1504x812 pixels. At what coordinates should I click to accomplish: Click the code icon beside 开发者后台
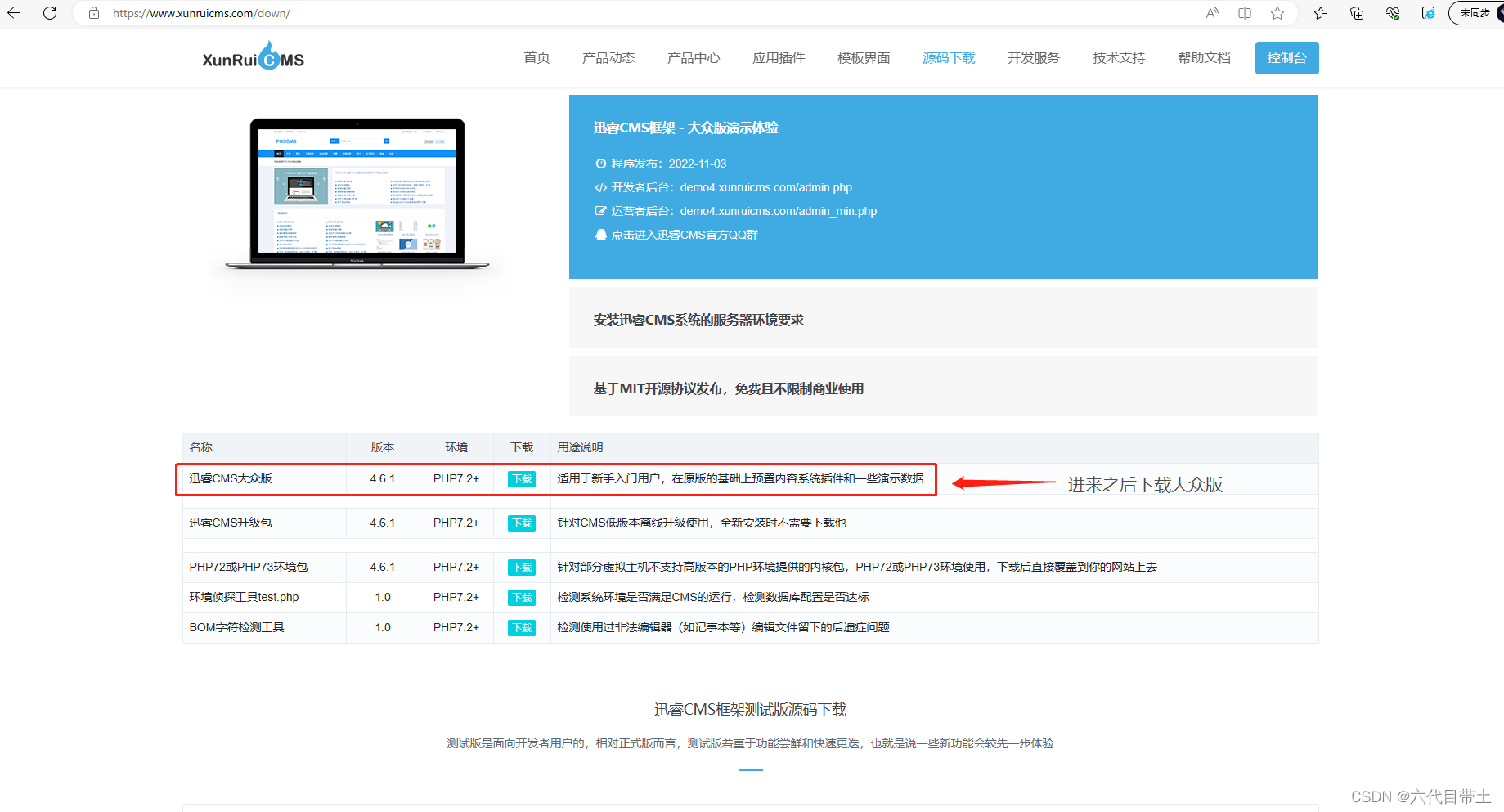coord(601,187)
